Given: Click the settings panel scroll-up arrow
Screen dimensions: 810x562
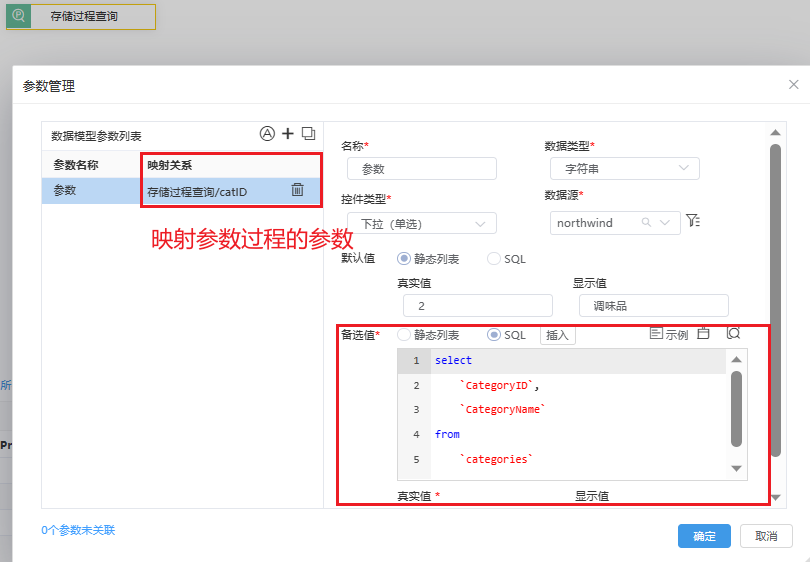Looking at the screenshot, I should click(x=775, y=132).
